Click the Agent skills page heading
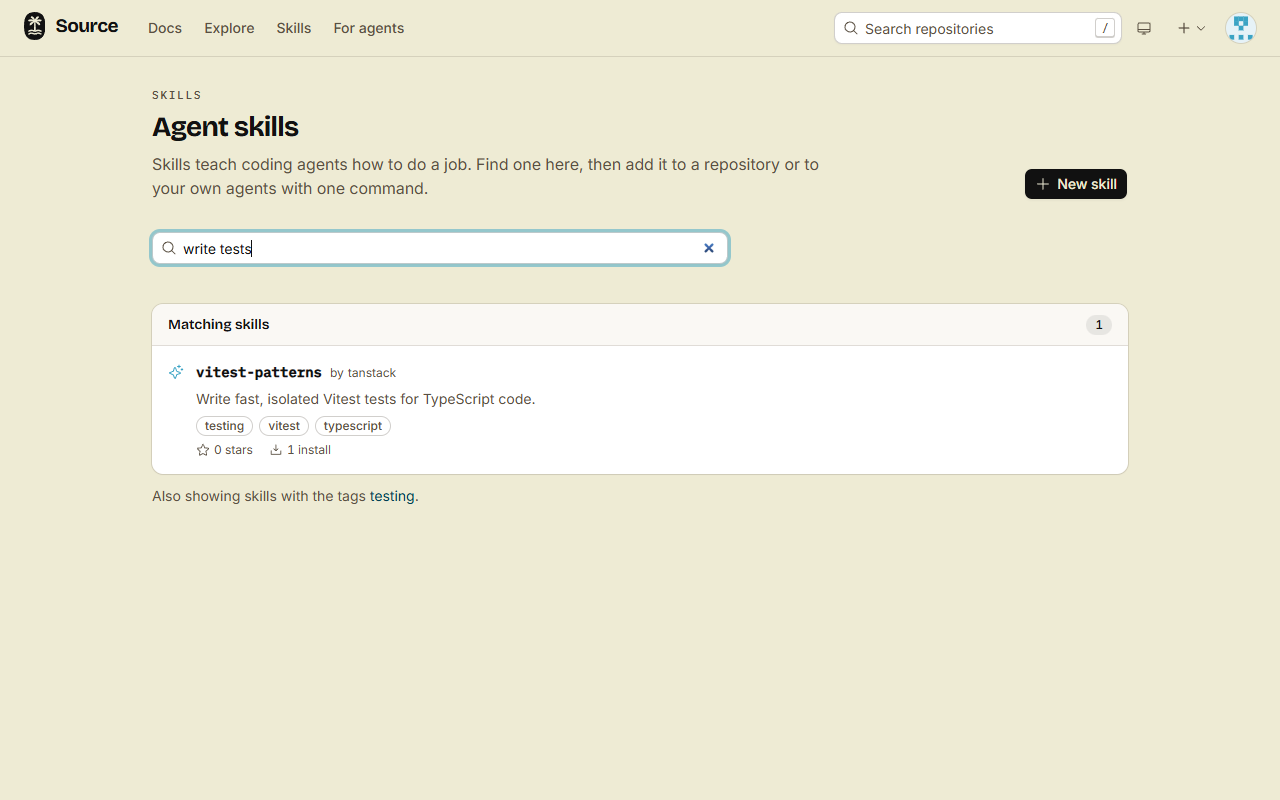 click(225, 127)
